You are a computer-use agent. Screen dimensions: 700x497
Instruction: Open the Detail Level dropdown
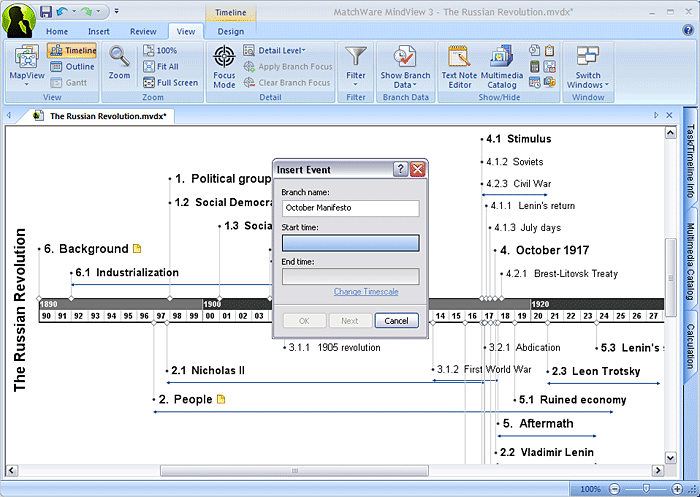[x=275, y=50]
